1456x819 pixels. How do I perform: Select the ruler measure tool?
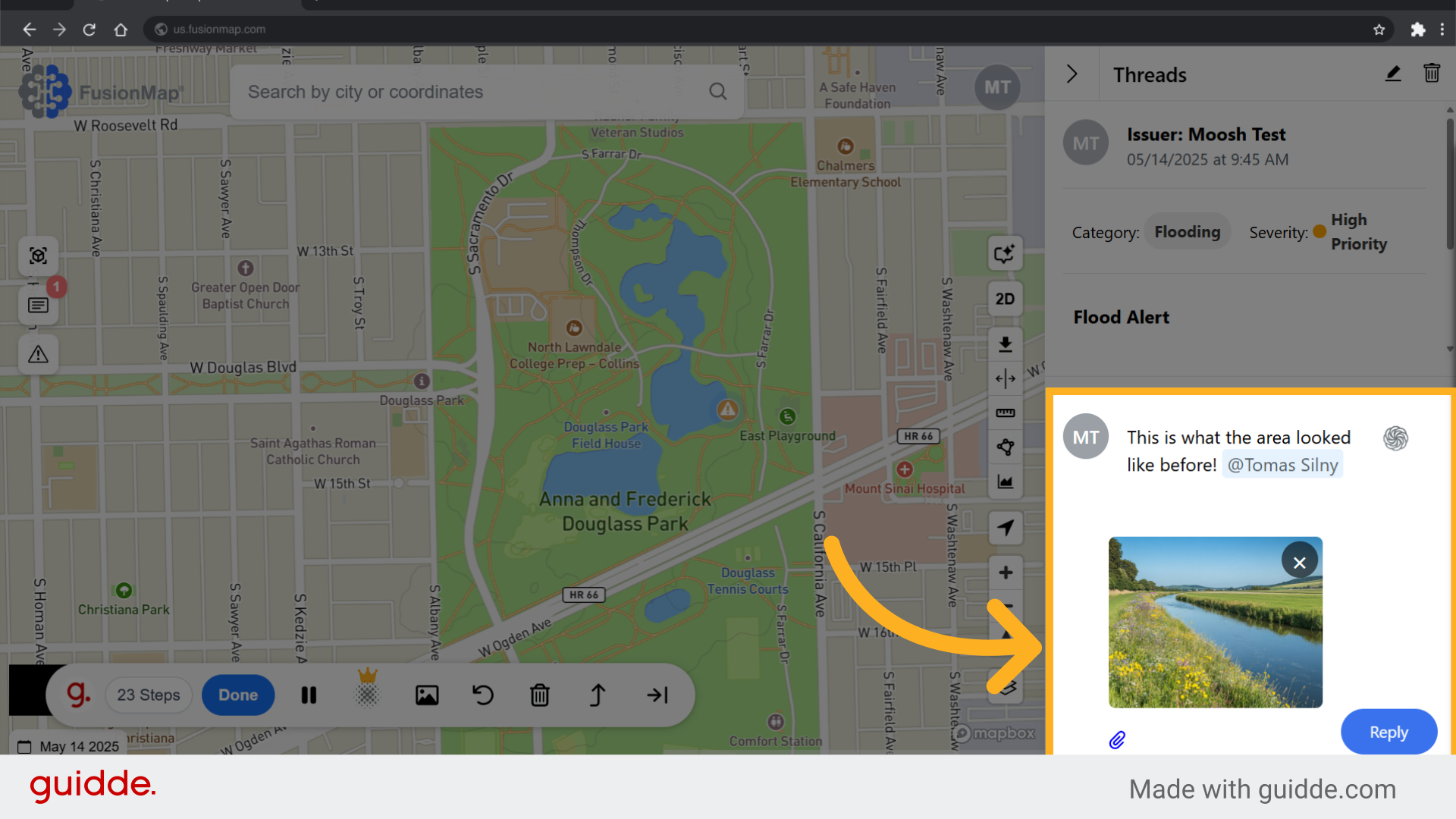1006,413
